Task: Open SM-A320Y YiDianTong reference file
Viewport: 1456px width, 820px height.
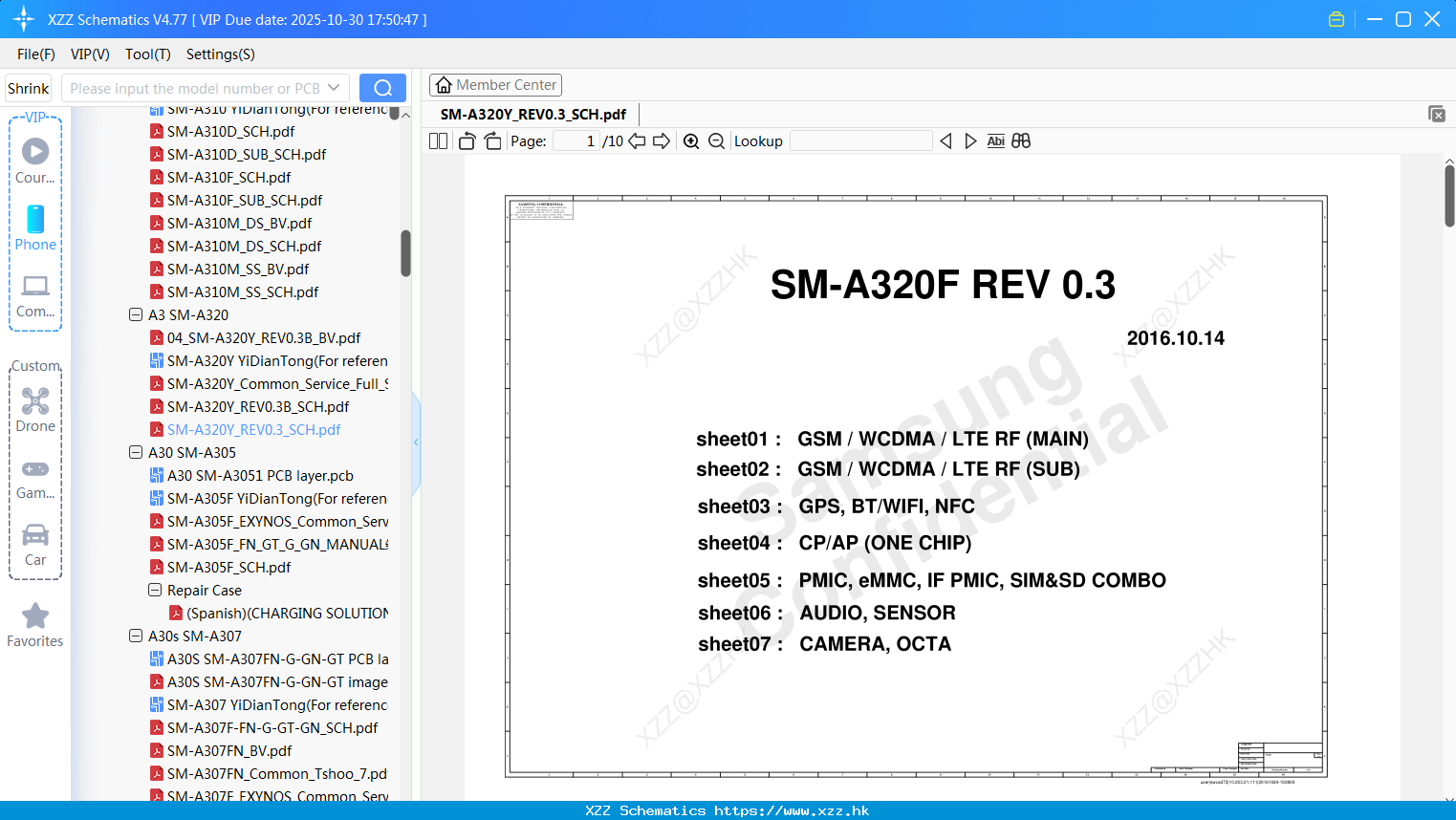Action: click(x=277, y=360)
